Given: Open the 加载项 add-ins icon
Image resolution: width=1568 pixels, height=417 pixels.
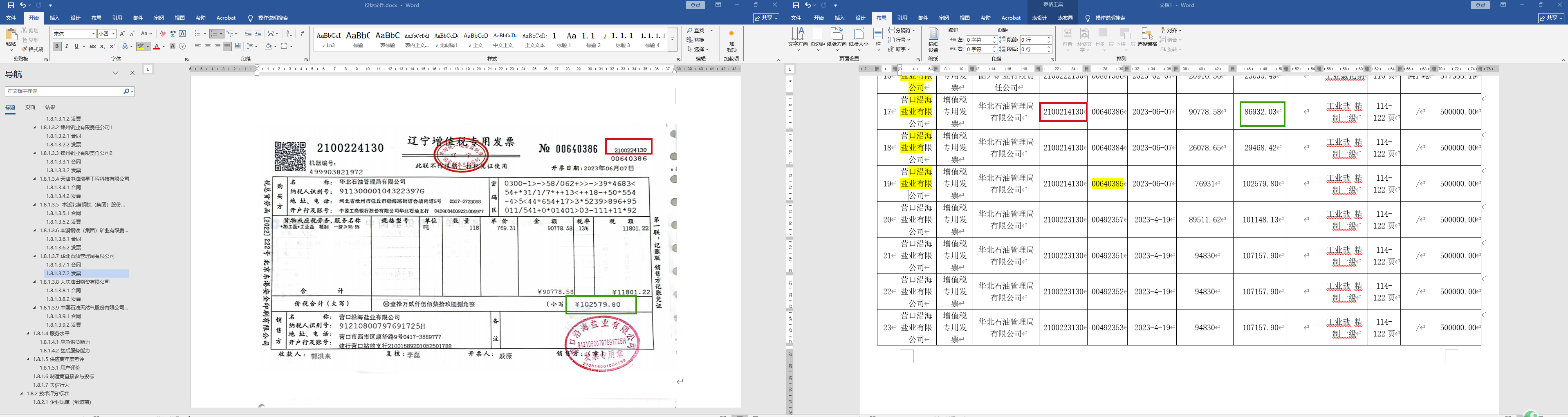Looking at the screenshot, I should point(731,40).
